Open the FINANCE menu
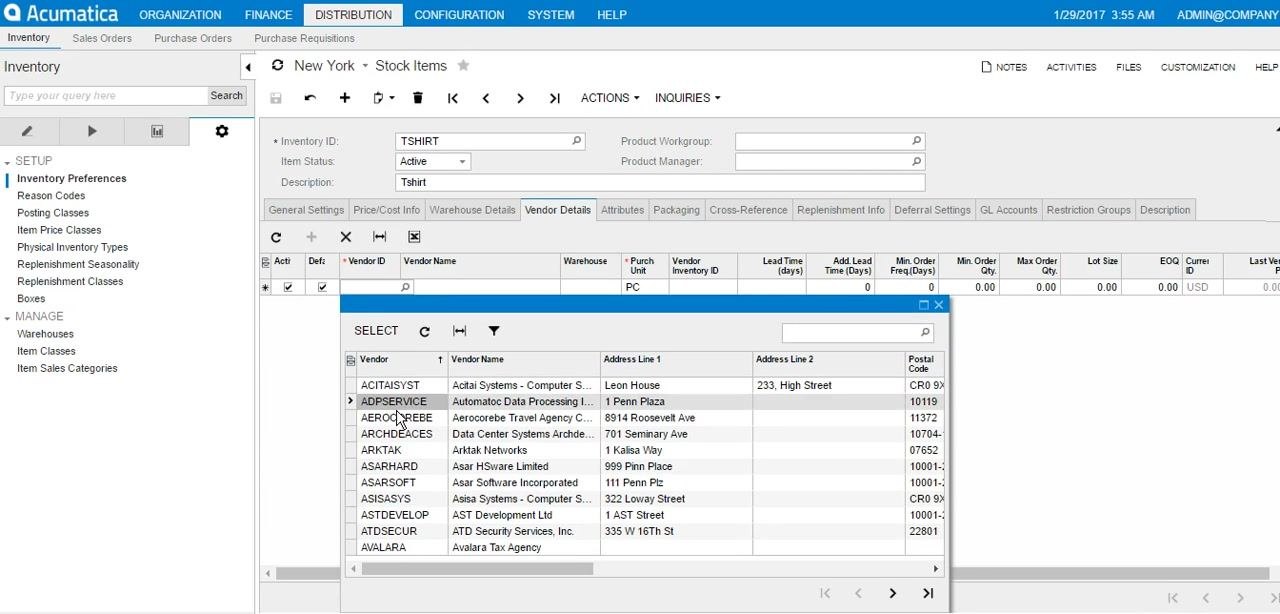The height and width of the screenshot is (614, 1280). tap(269, 15)
